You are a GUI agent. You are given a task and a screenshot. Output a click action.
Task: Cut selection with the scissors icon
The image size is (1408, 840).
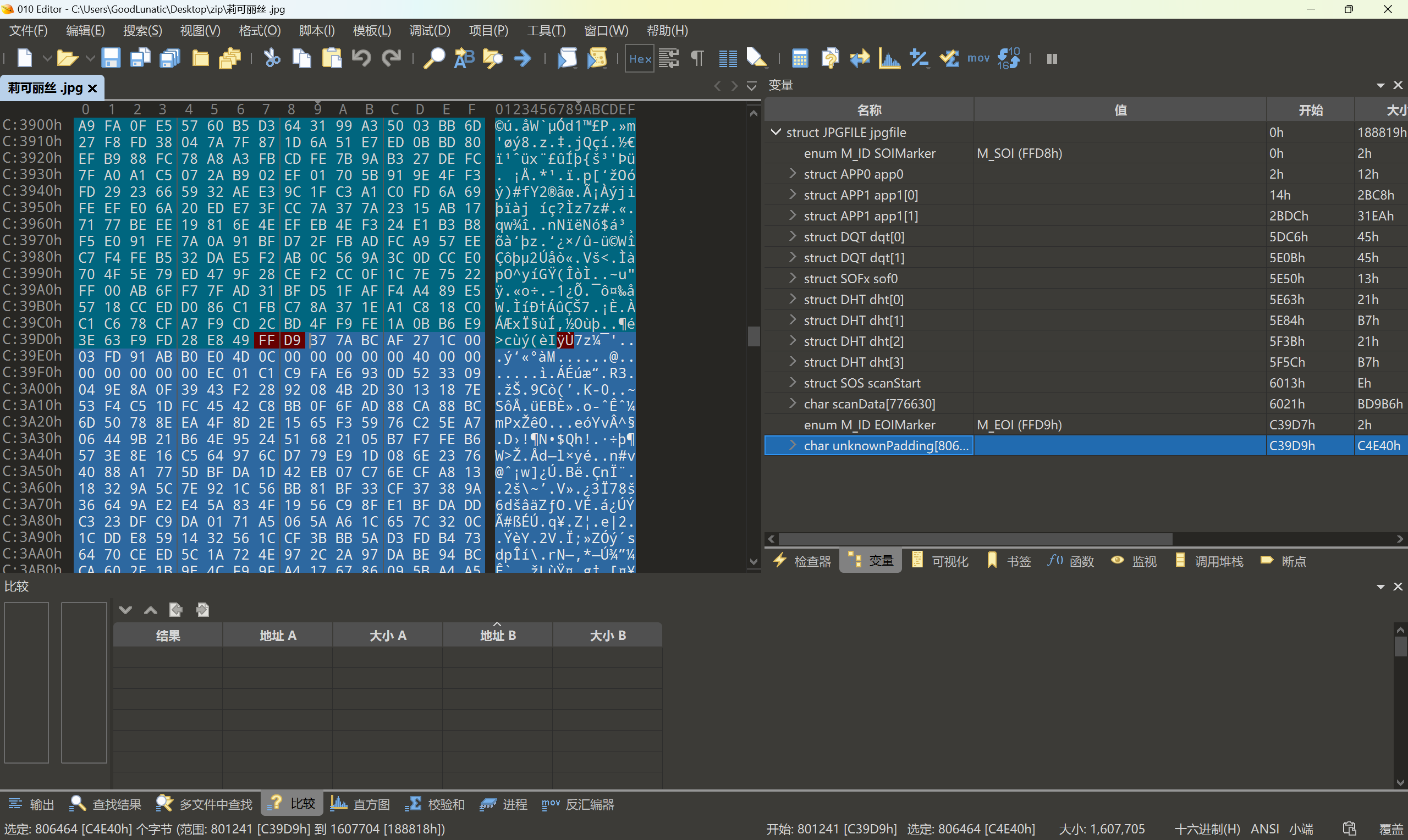(272, 58)
